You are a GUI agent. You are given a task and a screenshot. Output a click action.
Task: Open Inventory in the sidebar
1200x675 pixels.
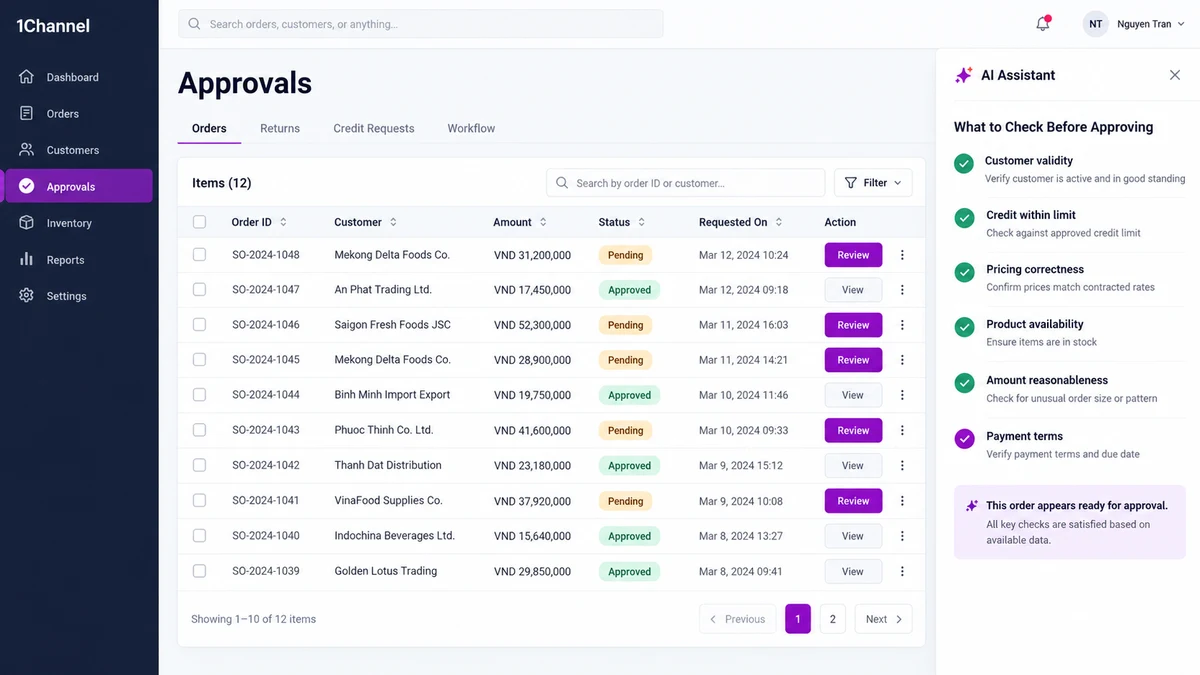(79, 223)
